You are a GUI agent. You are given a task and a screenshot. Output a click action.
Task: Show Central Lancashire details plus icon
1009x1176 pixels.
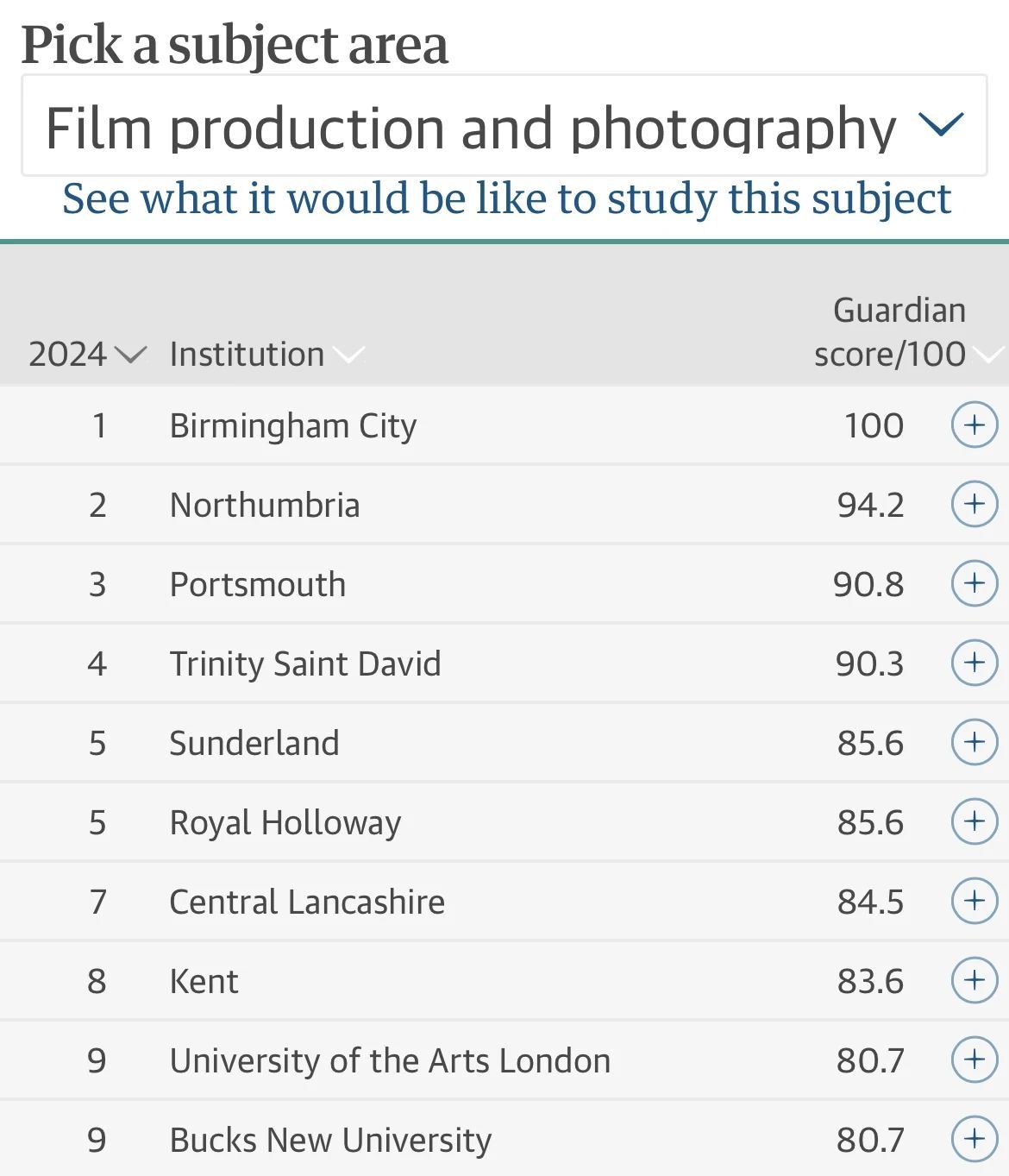point(975,902)
